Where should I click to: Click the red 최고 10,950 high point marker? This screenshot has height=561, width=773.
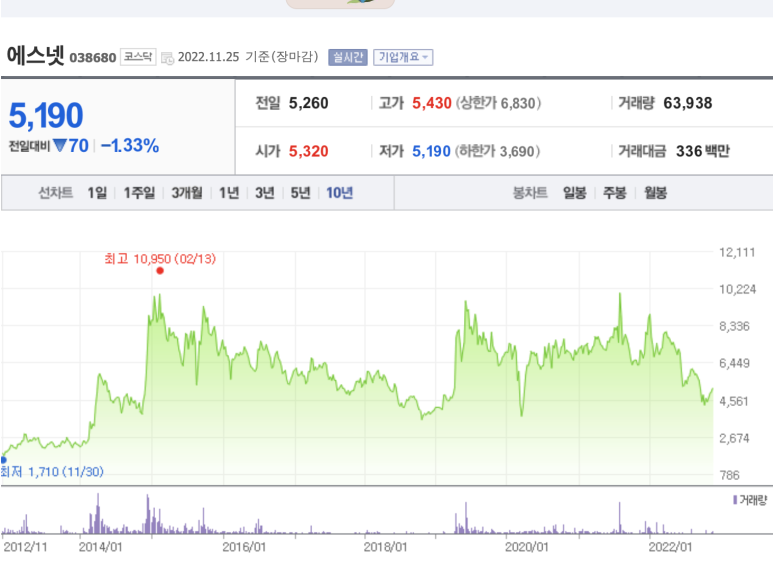coord(160,271)
